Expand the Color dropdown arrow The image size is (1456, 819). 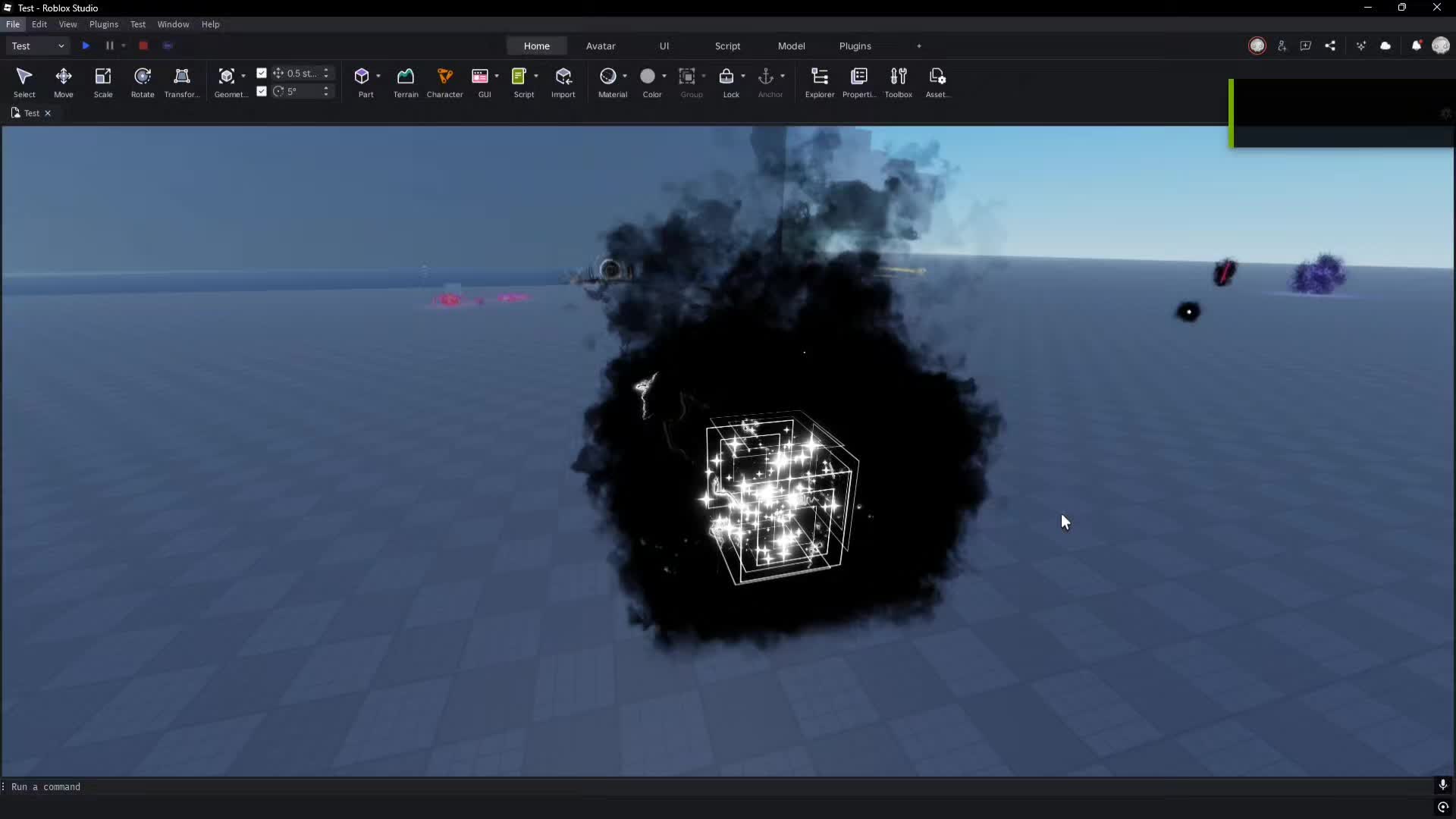point(664,77)
